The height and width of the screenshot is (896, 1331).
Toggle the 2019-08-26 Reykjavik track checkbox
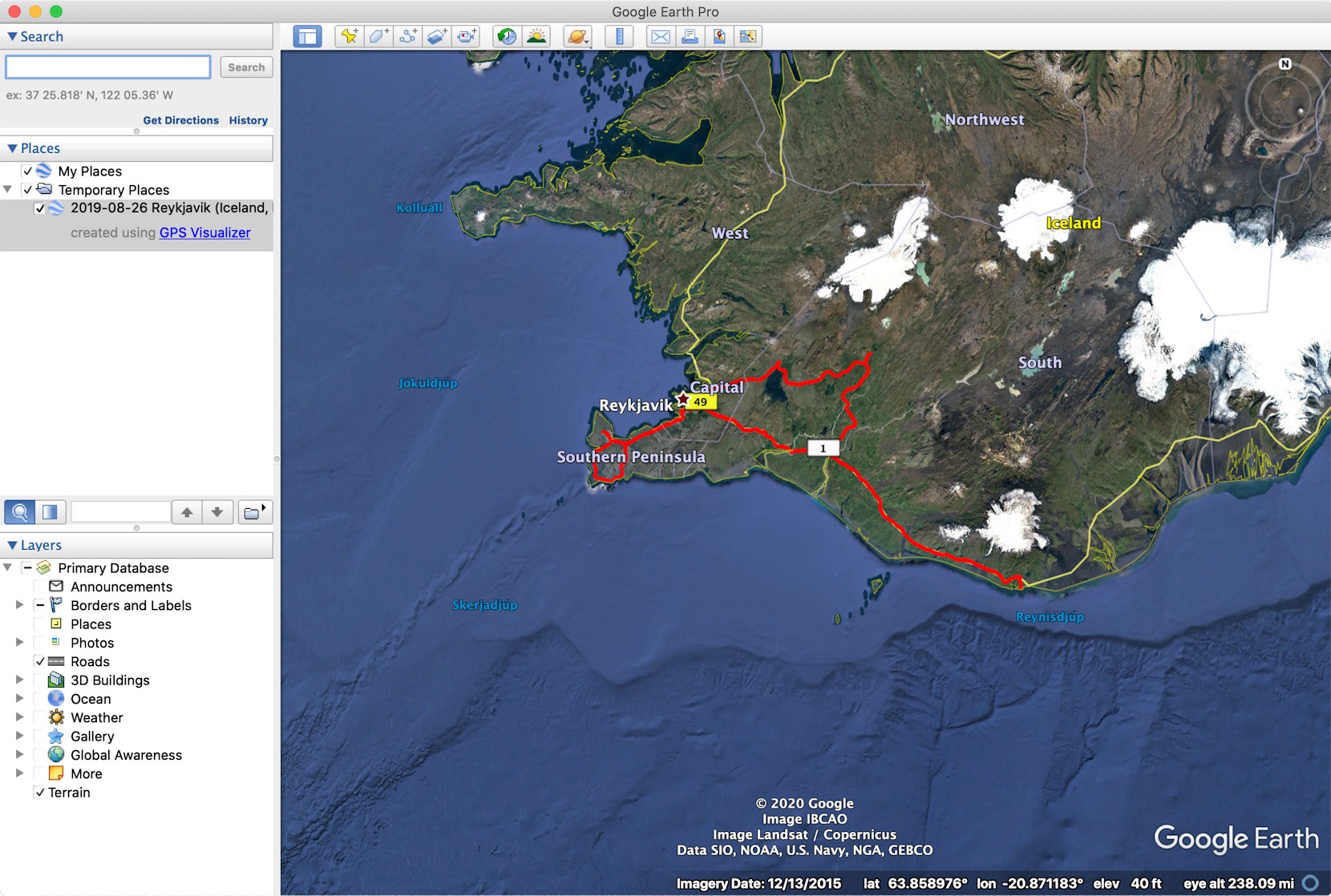coord(40,208)
